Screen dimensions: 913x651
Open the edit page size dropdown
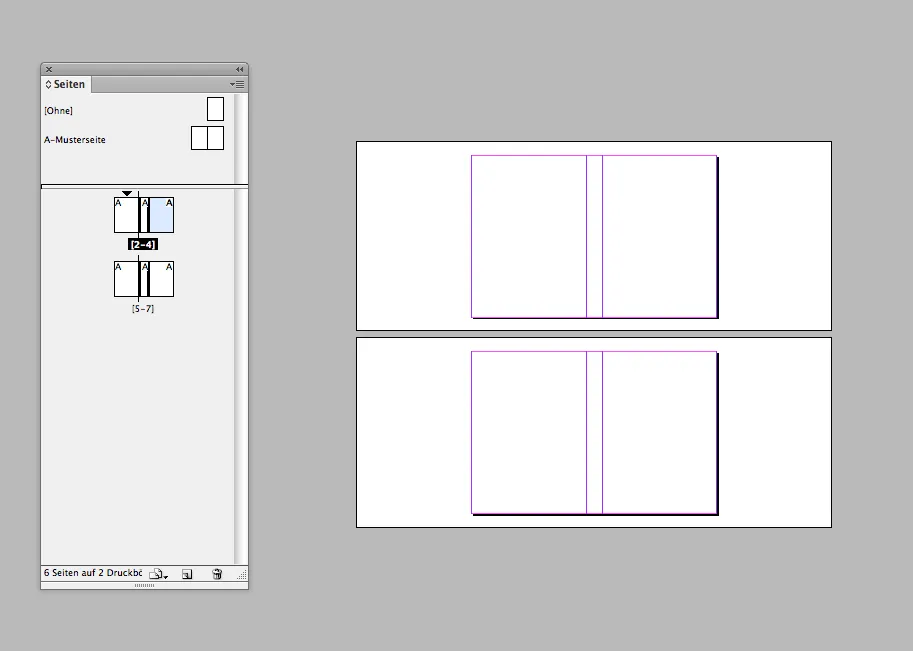tap(158, 574)
